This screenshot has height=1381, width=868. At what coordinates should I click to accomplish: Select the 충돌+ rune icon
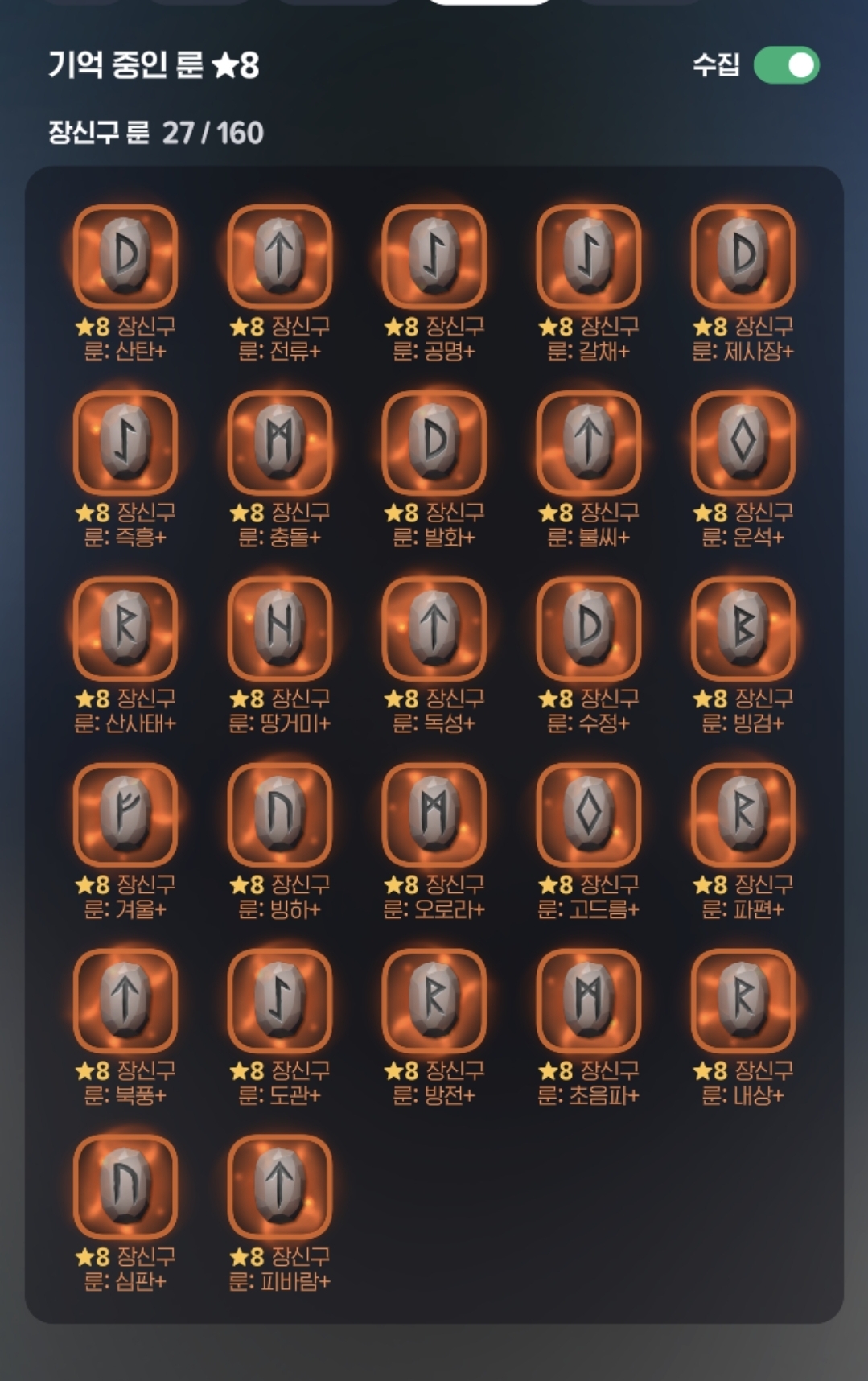(x=280, y=442)
